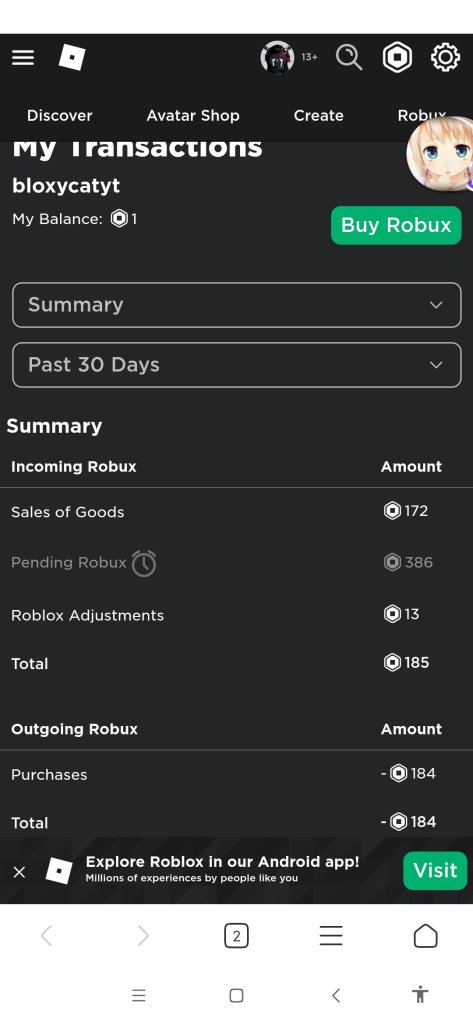473x1024 pixels.
Task: Switch to the Avatar Shop tab
Action: [193, 116]
